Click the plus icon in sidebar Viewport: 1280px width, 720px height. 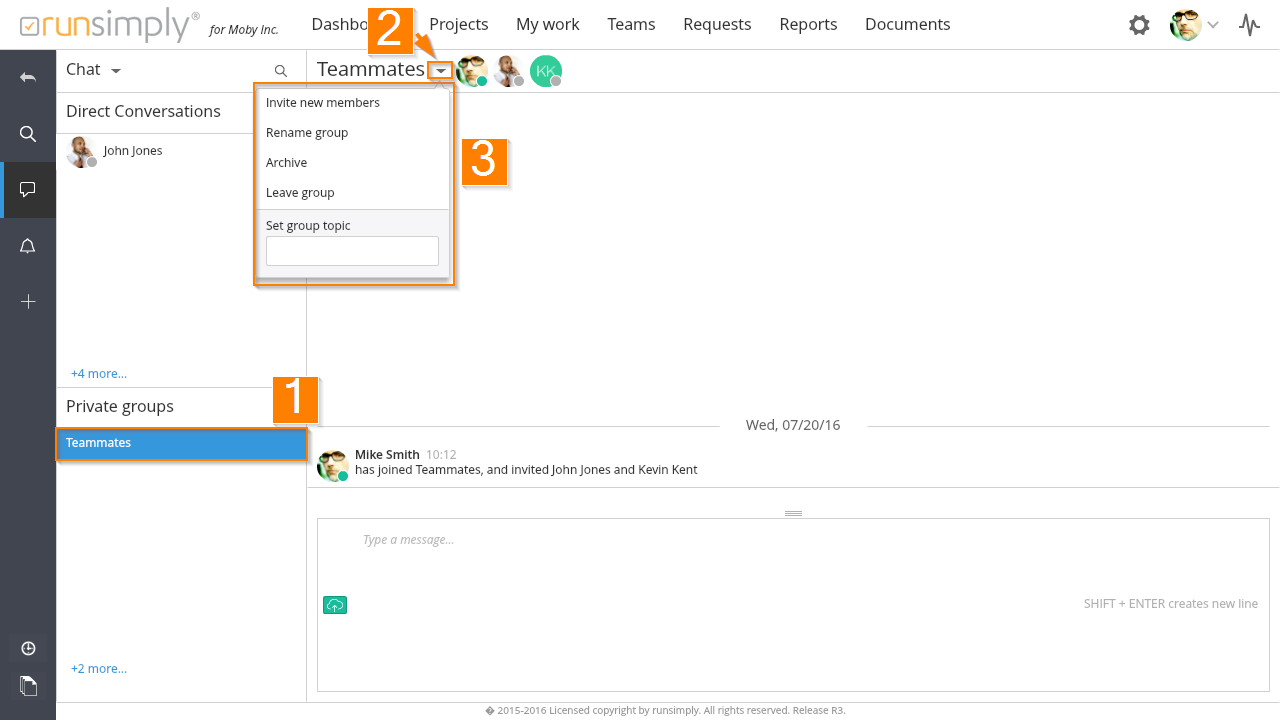tap(28, 302)
